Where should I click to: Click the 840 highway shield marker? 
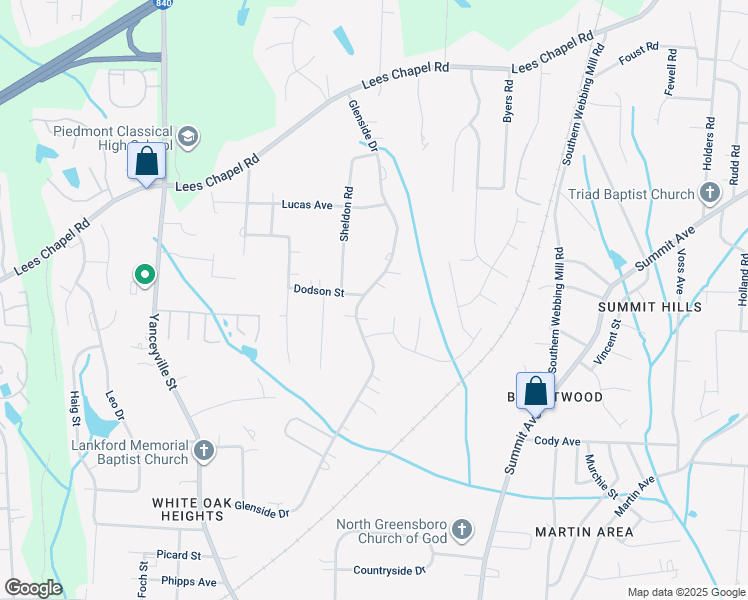[x=163, y=3]
